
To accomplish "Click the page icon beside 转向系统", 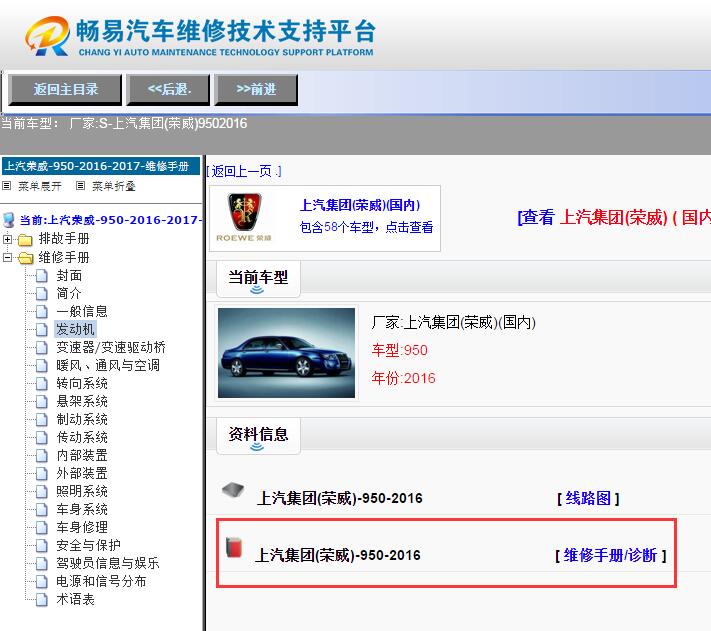I will [42, 383].
